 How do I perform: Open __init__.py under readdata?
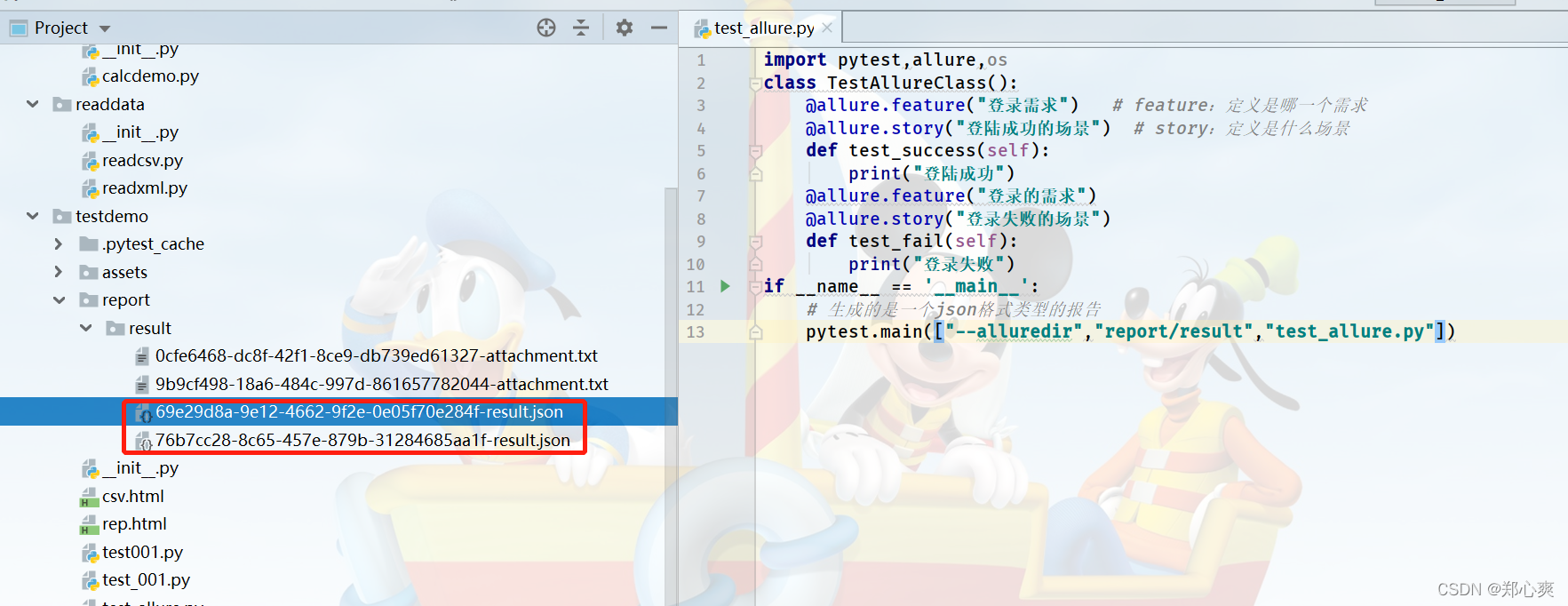pyautogui.click(x=140, y=132)
